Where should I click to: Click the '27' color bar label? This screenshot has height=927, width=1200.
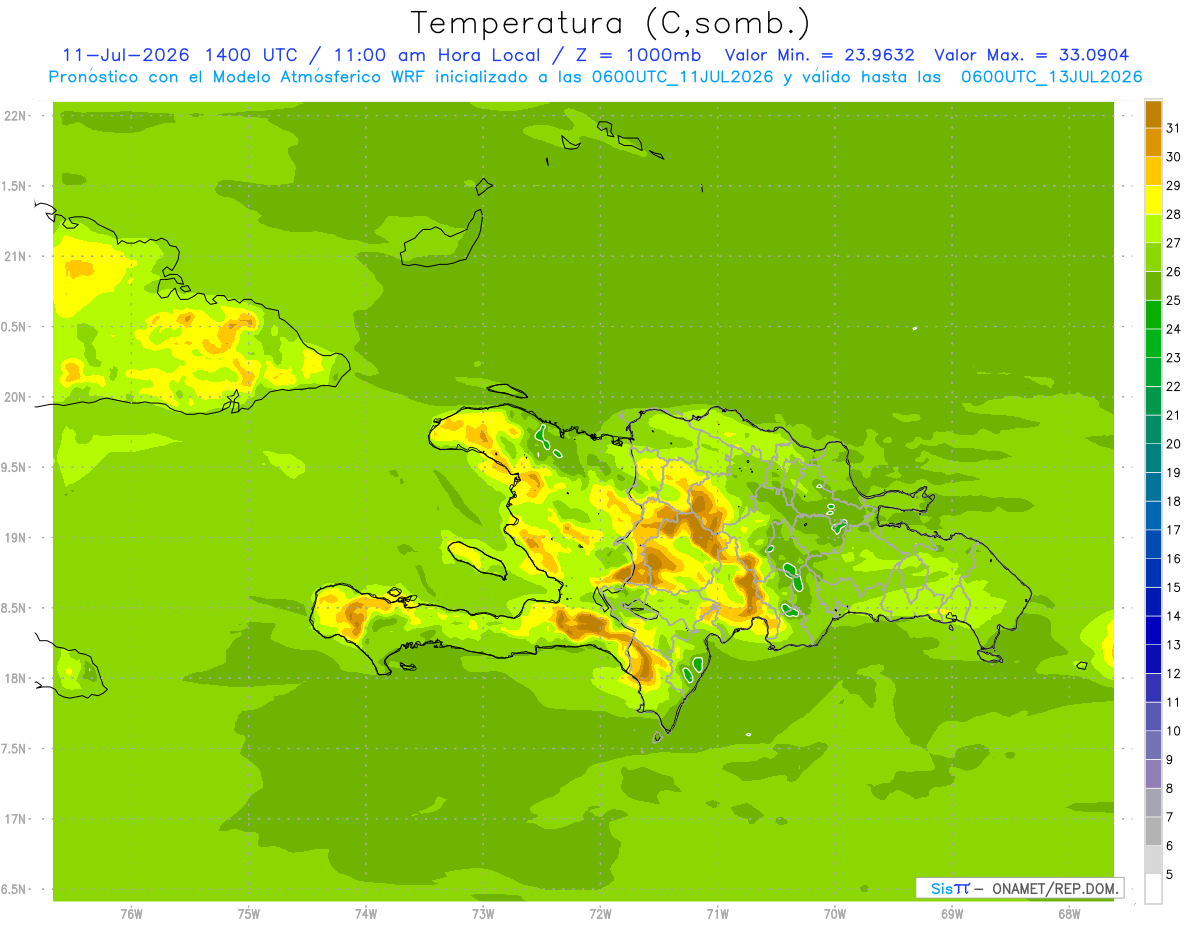point(1174,243)
